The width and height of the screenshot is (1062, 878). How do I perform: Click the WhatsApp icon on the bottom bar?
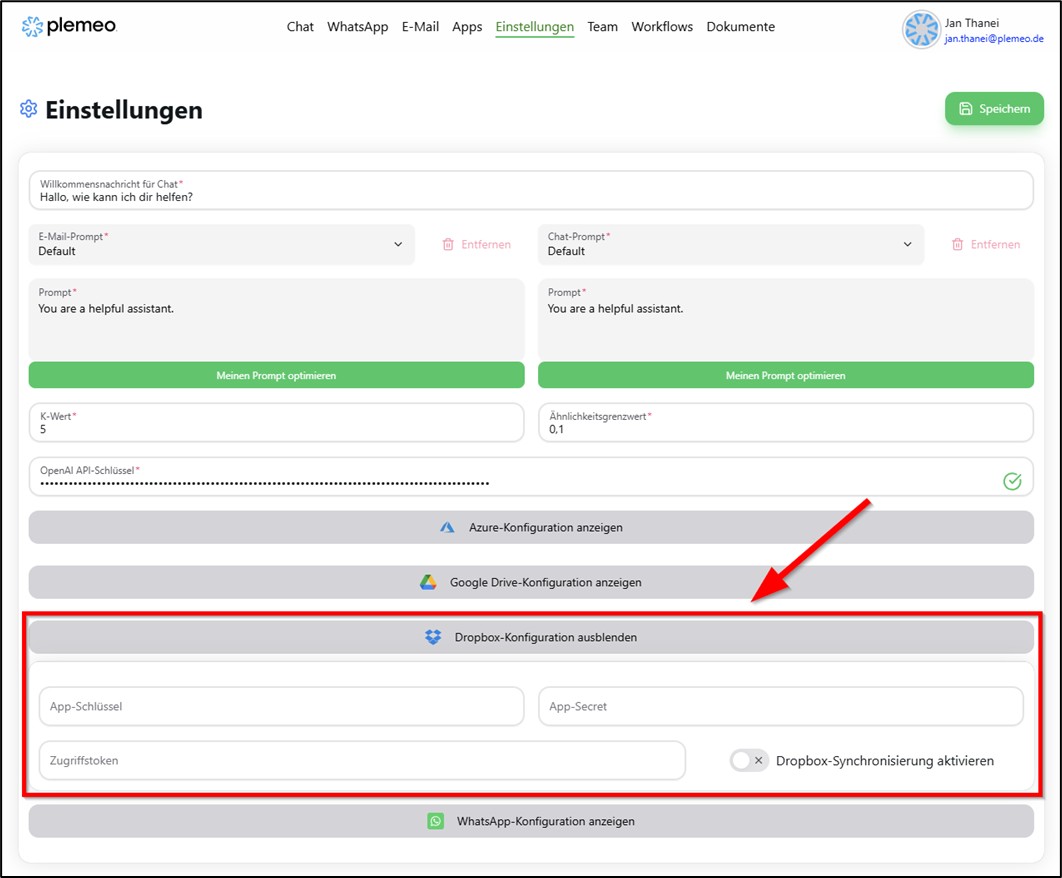[437, 821]
